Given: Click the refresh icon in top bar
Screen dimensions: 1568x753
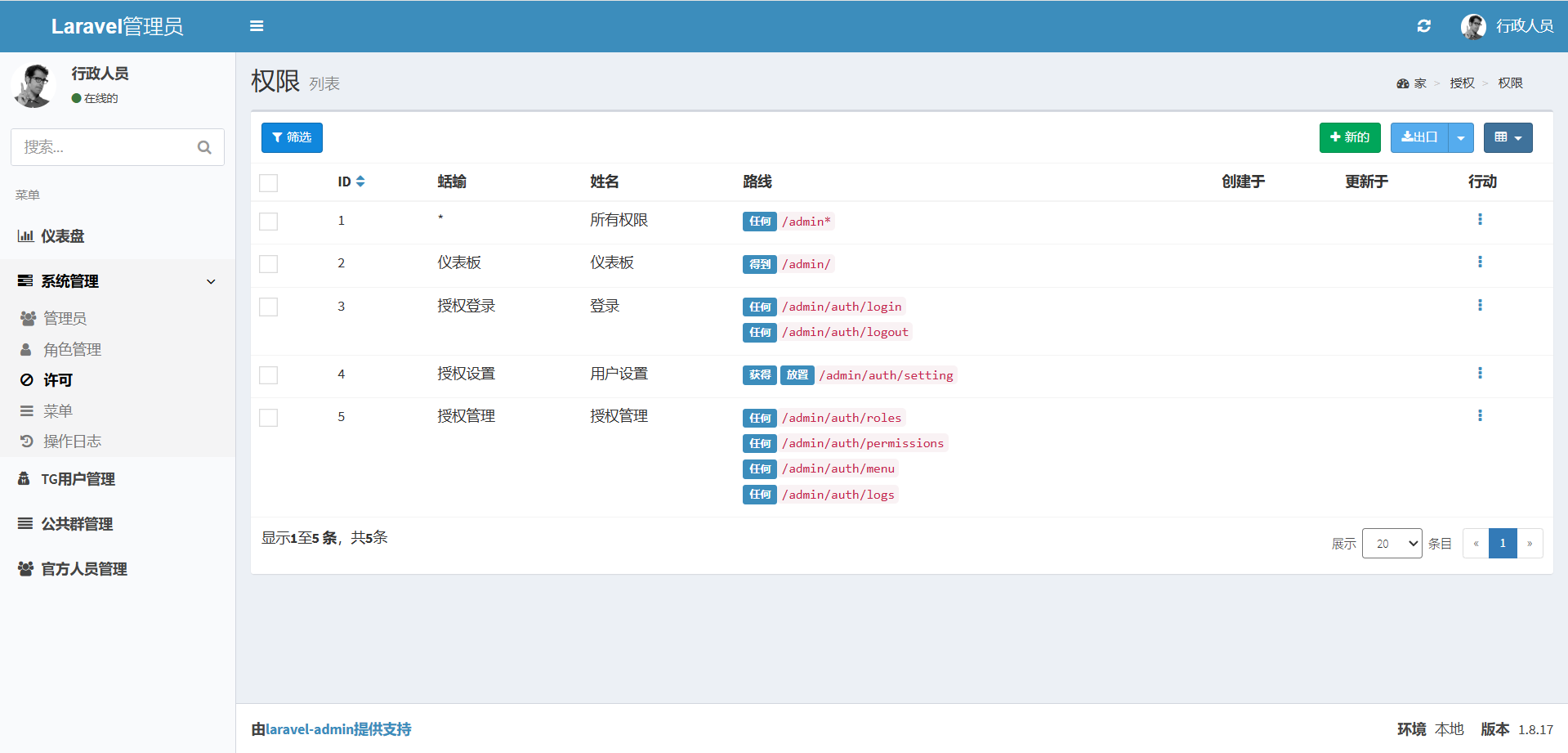Looking at the screenshot, I should pyautogui.click(x=1423, y=26).
